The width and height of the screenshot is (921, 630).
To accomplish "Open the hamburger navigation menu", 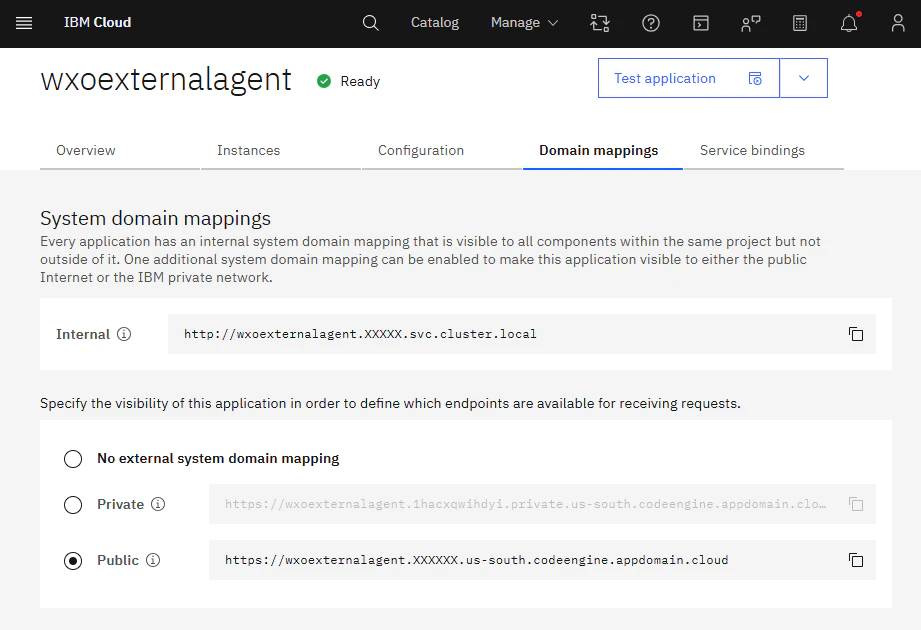I will pyautogui.click(x=23, y=23).
